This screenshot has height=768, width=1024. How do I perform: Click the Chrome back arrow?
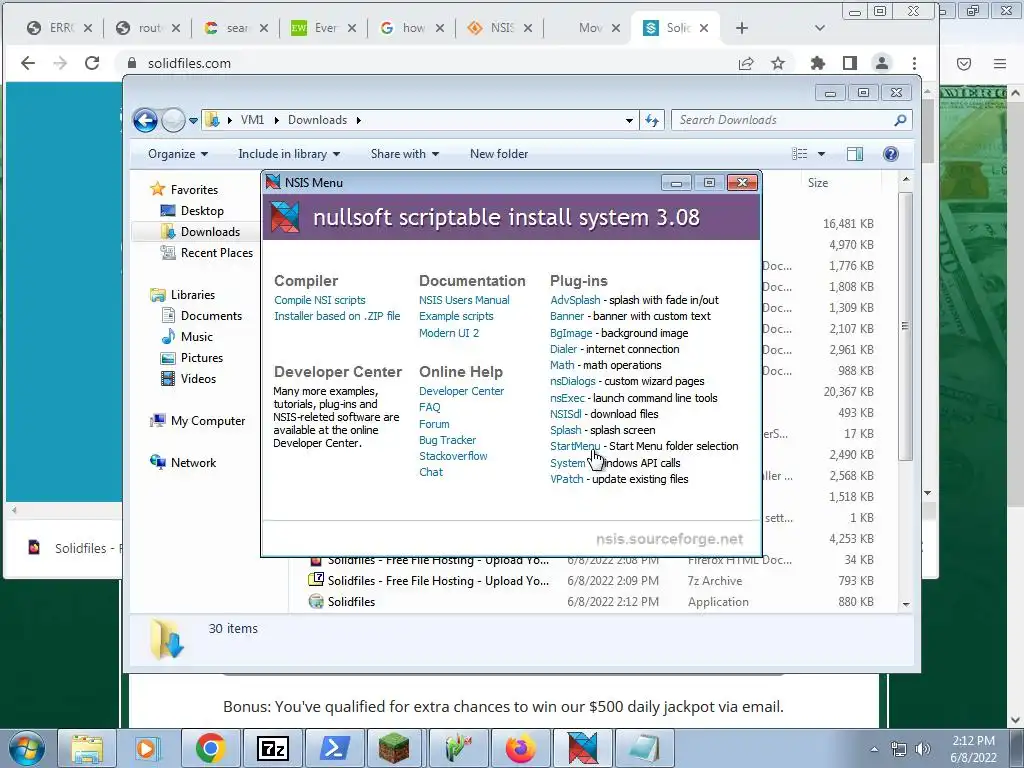(28, 63)
